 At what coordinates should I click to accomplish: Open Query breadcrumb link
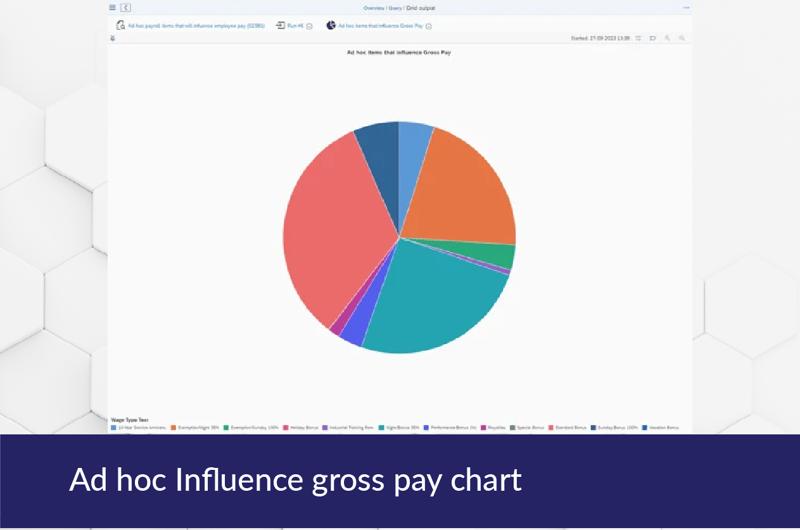pyautogui.click(x=395, y=8)
